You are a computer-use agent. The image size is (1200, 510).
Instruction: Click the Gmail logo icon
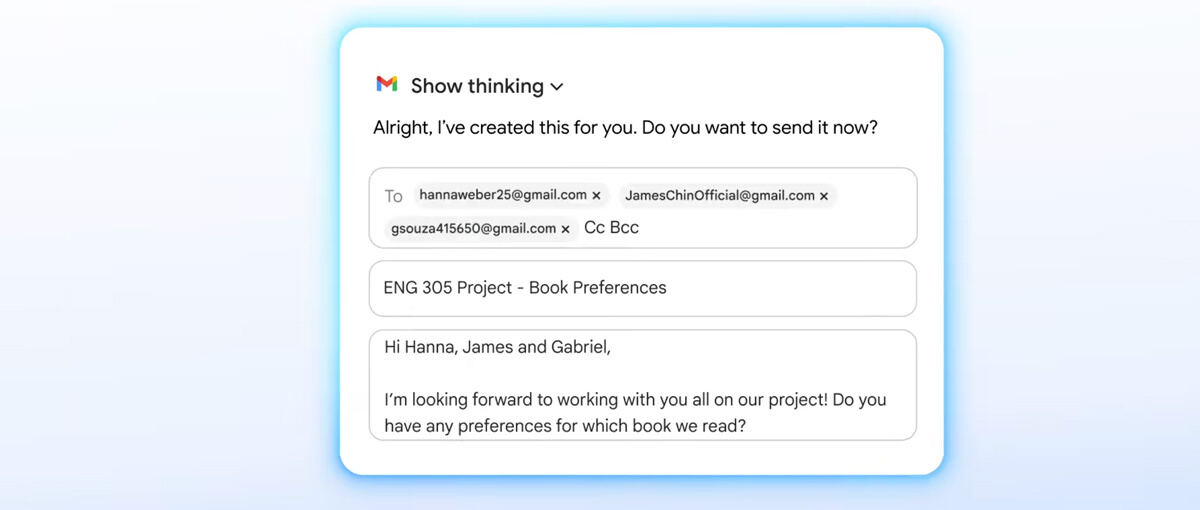pos(387,85)
